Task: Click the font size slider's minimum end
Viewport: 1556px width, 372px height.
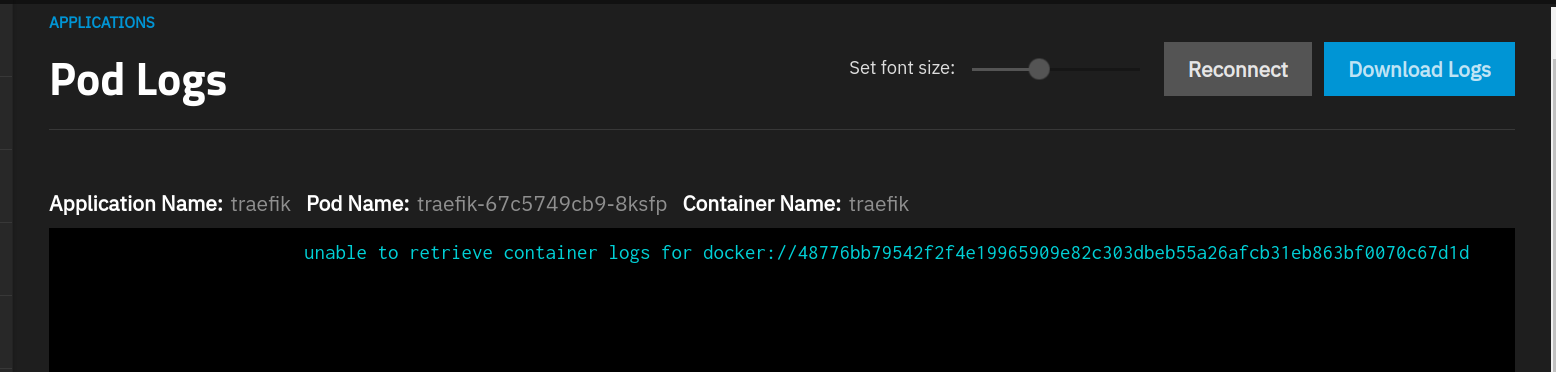Action: click(x=974, y=69)
